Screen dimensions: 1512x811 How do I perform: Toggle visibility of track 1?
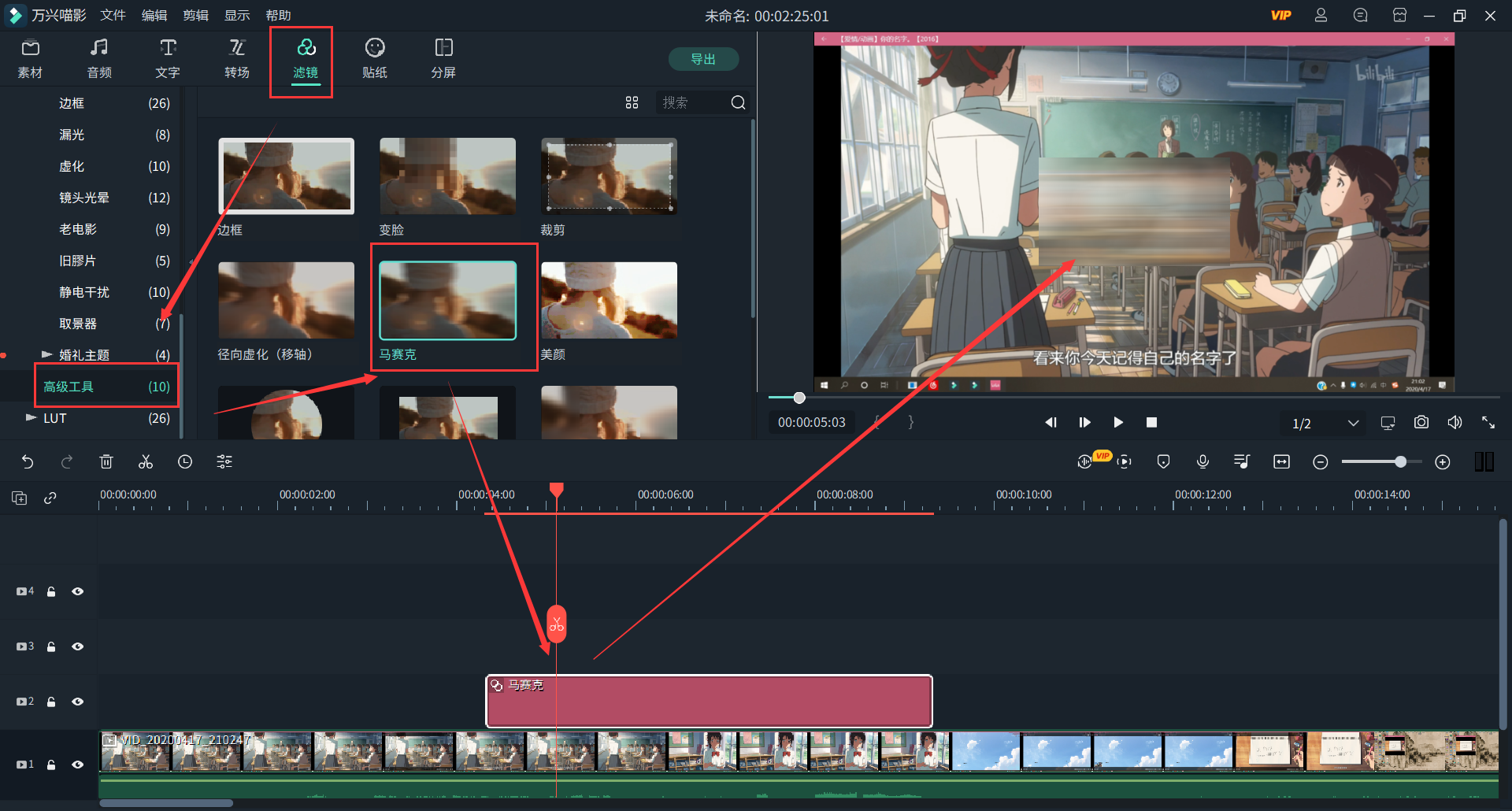click(78, 765)
